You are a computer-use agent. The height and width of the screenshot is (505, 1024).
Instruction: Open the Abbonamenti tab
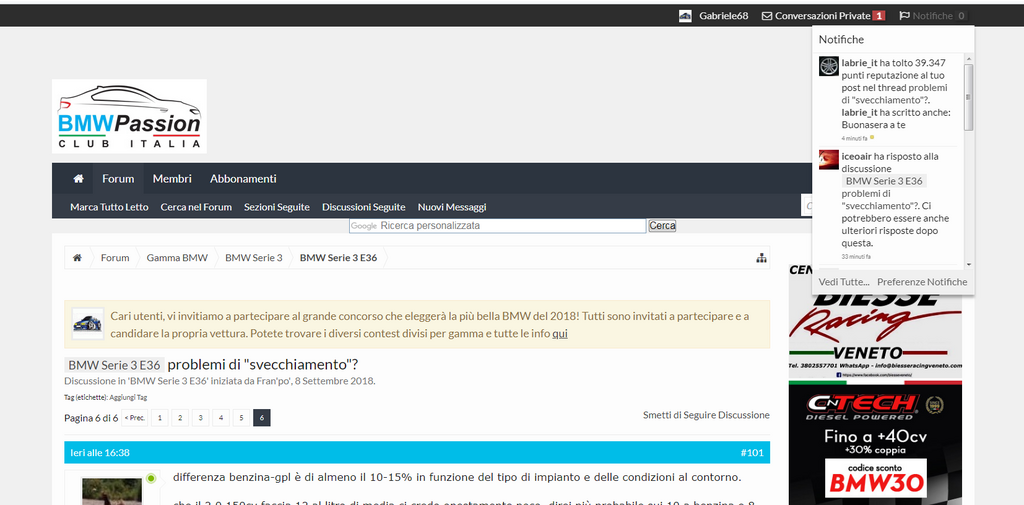(243, 178)
